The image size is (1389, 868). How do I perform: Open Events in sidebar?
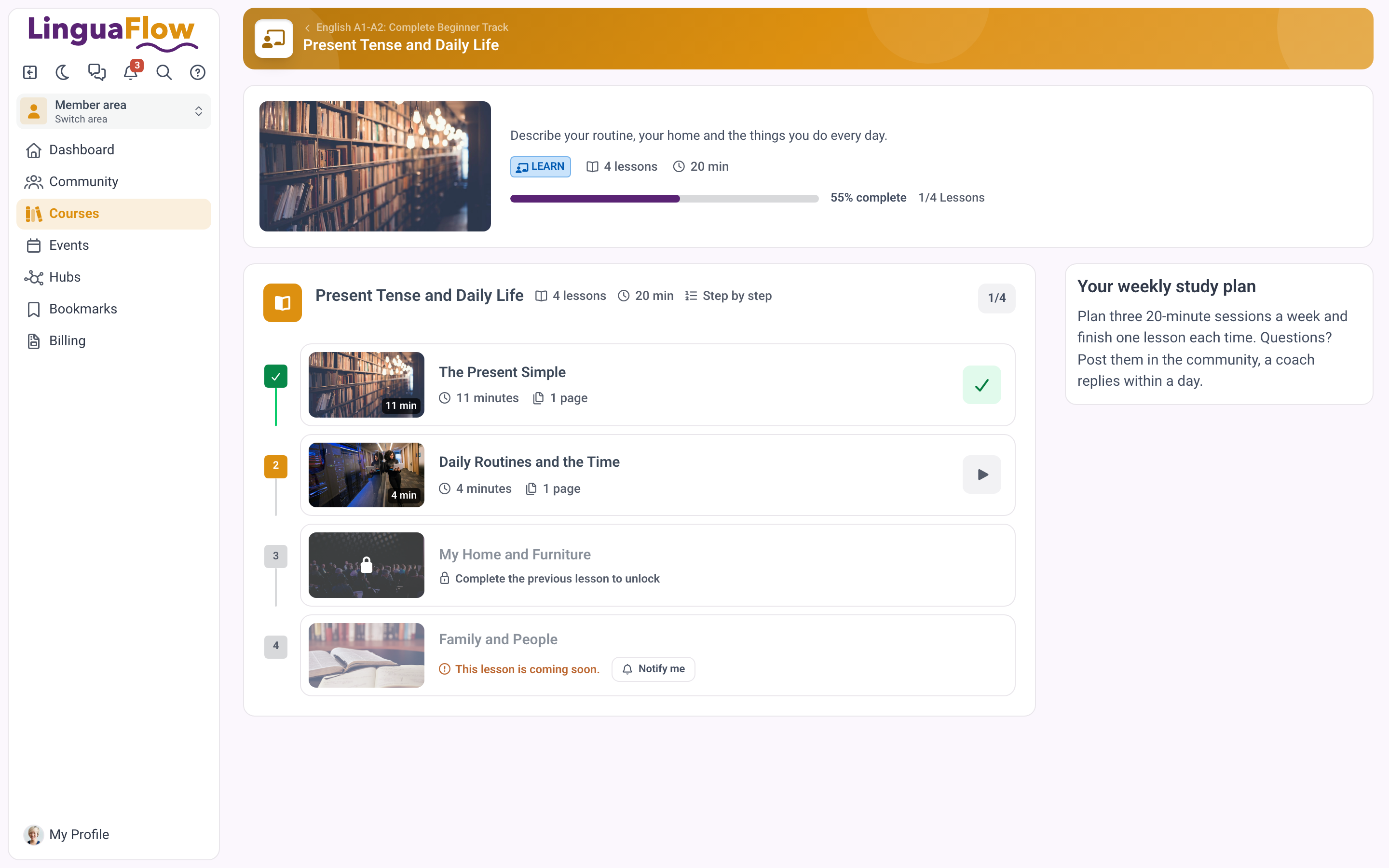[x=114, y=246]
